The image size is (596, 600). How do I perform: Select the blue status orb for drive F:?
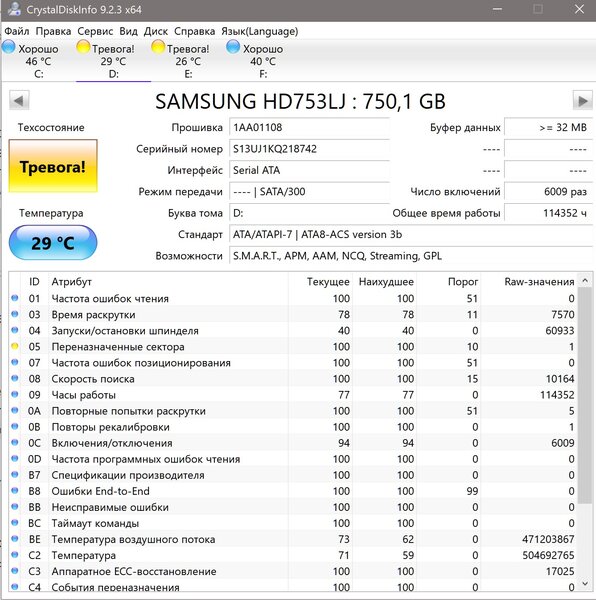click(233, 47)
